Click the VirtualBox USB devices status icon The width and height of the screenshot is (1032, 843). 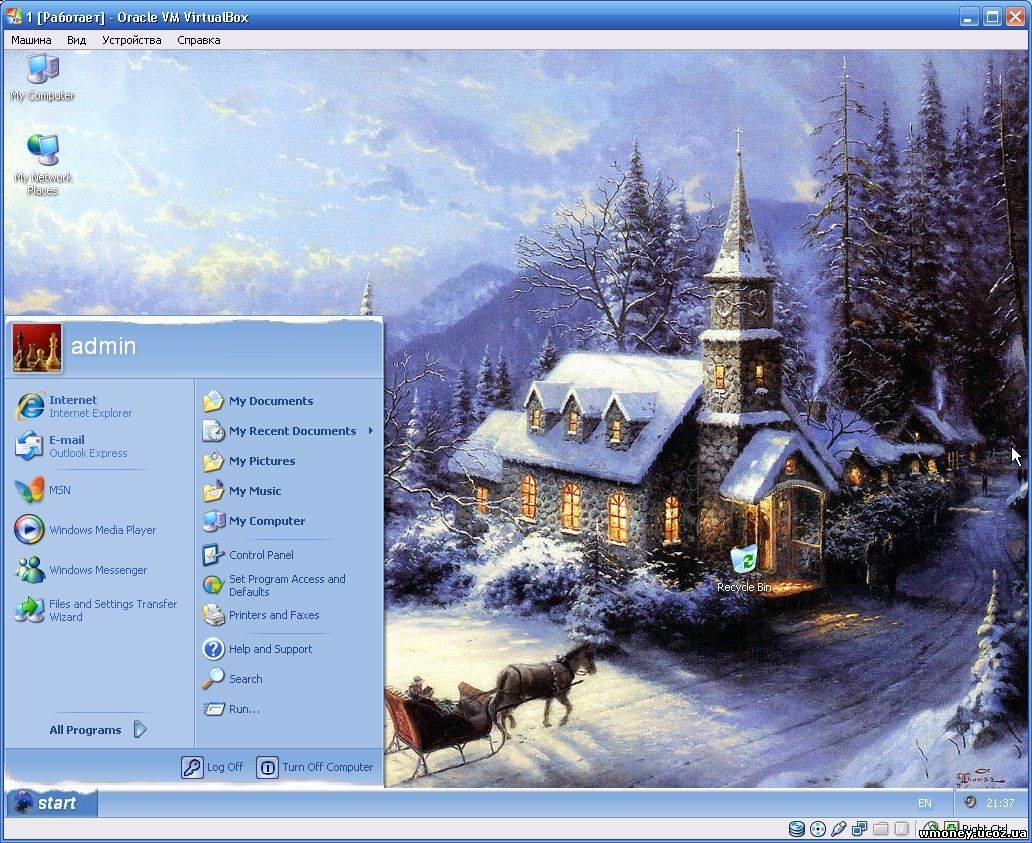click(x=838, y=829)
